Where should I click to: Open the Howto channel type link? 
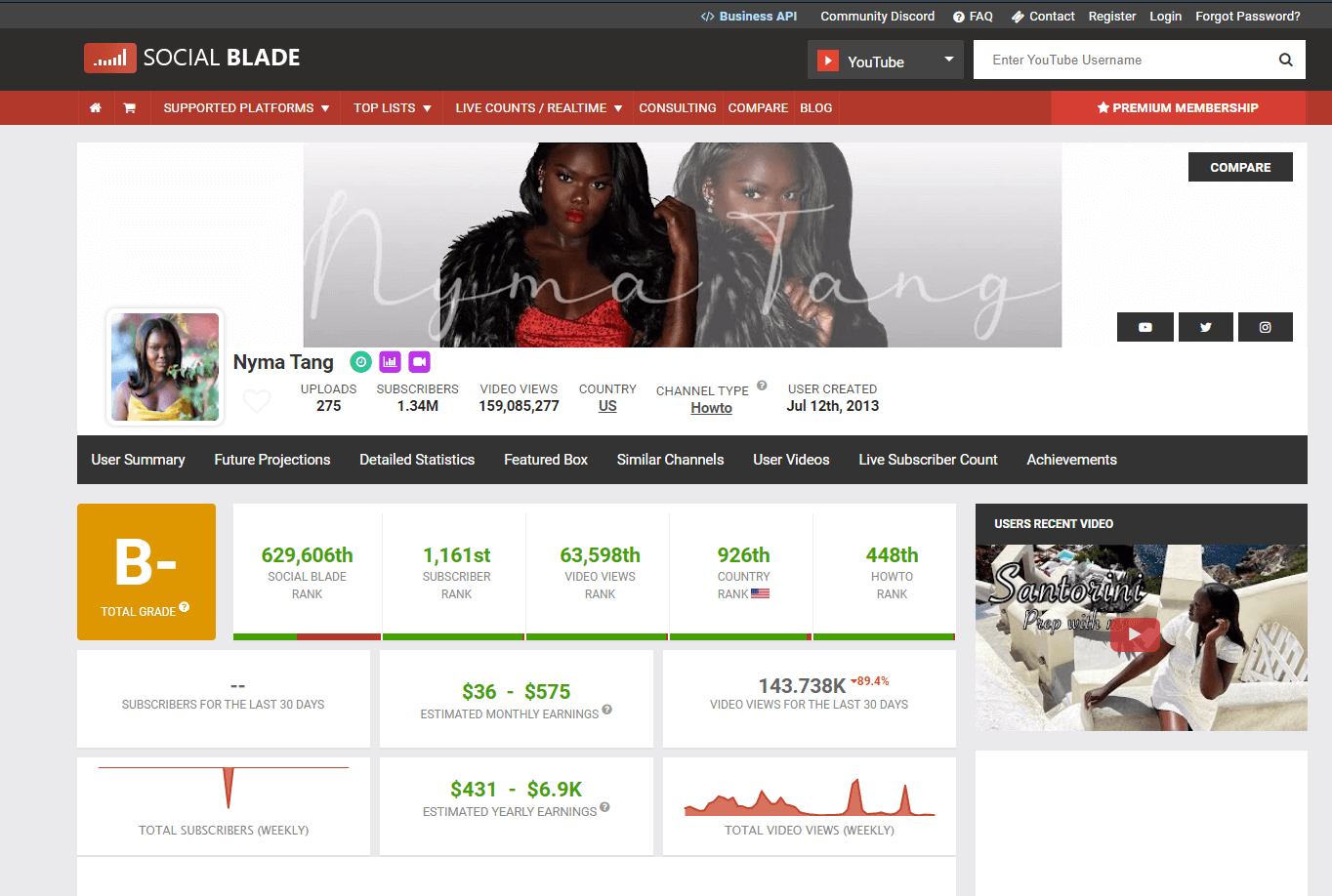pyautogui.click(x=711, y=408)
